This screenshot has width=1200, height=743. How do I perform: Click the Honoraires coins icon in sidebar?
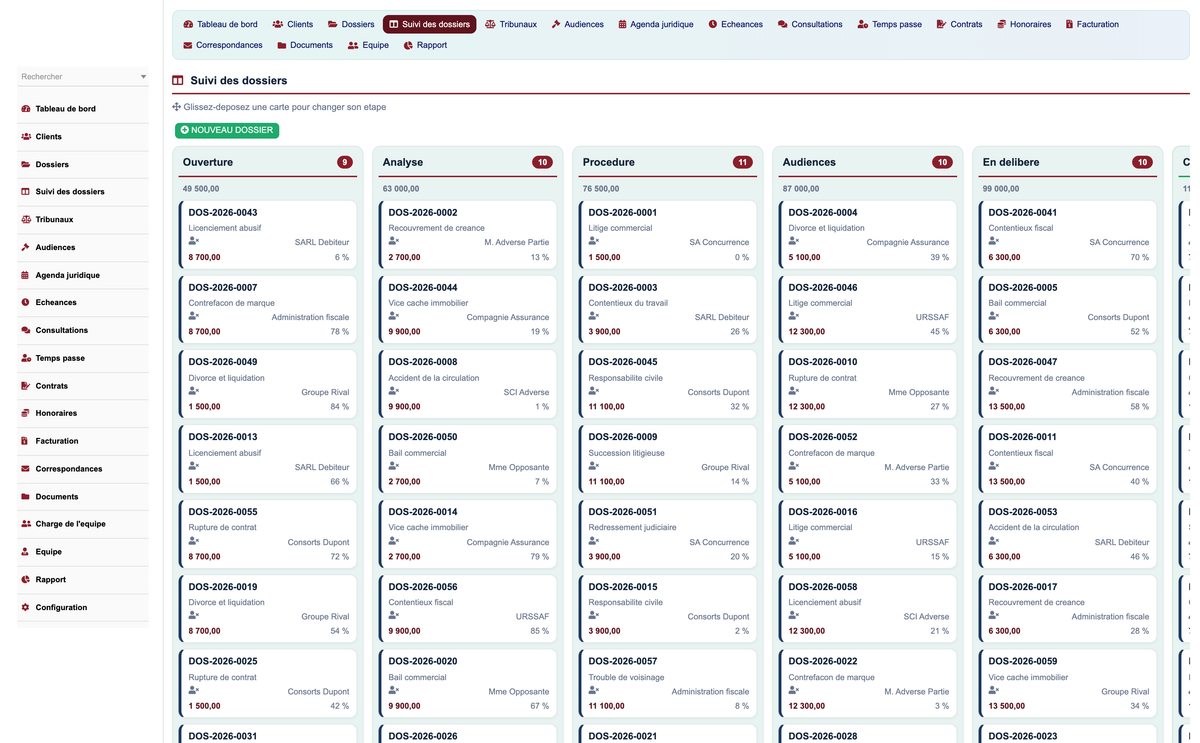[x=26, y=413]
